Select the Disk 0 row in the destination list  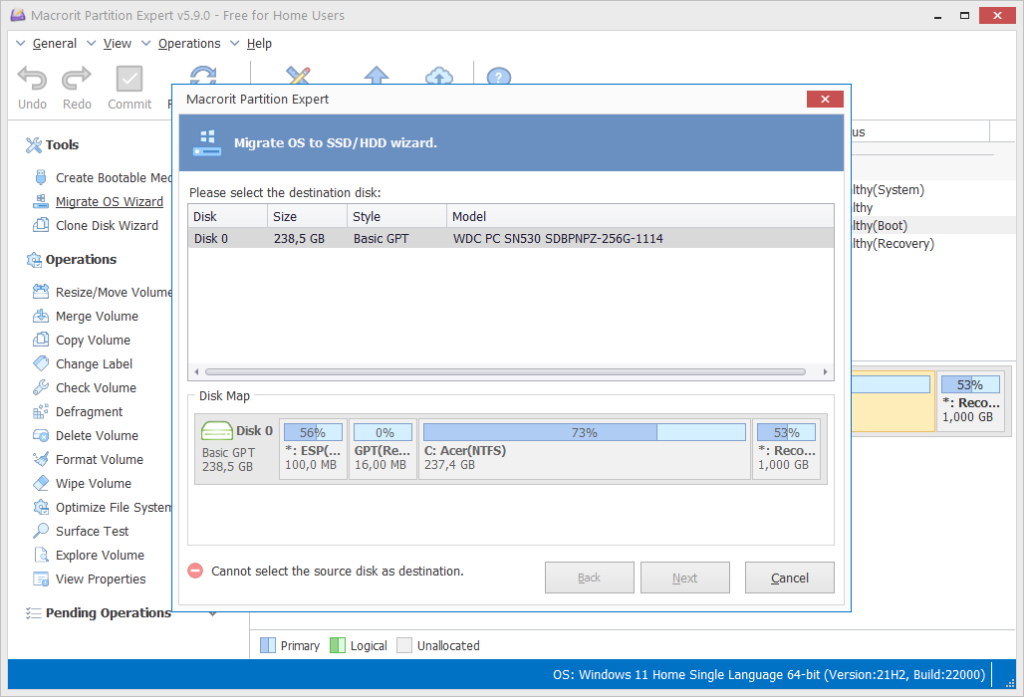pyautogui.click(x=400, y=238)
